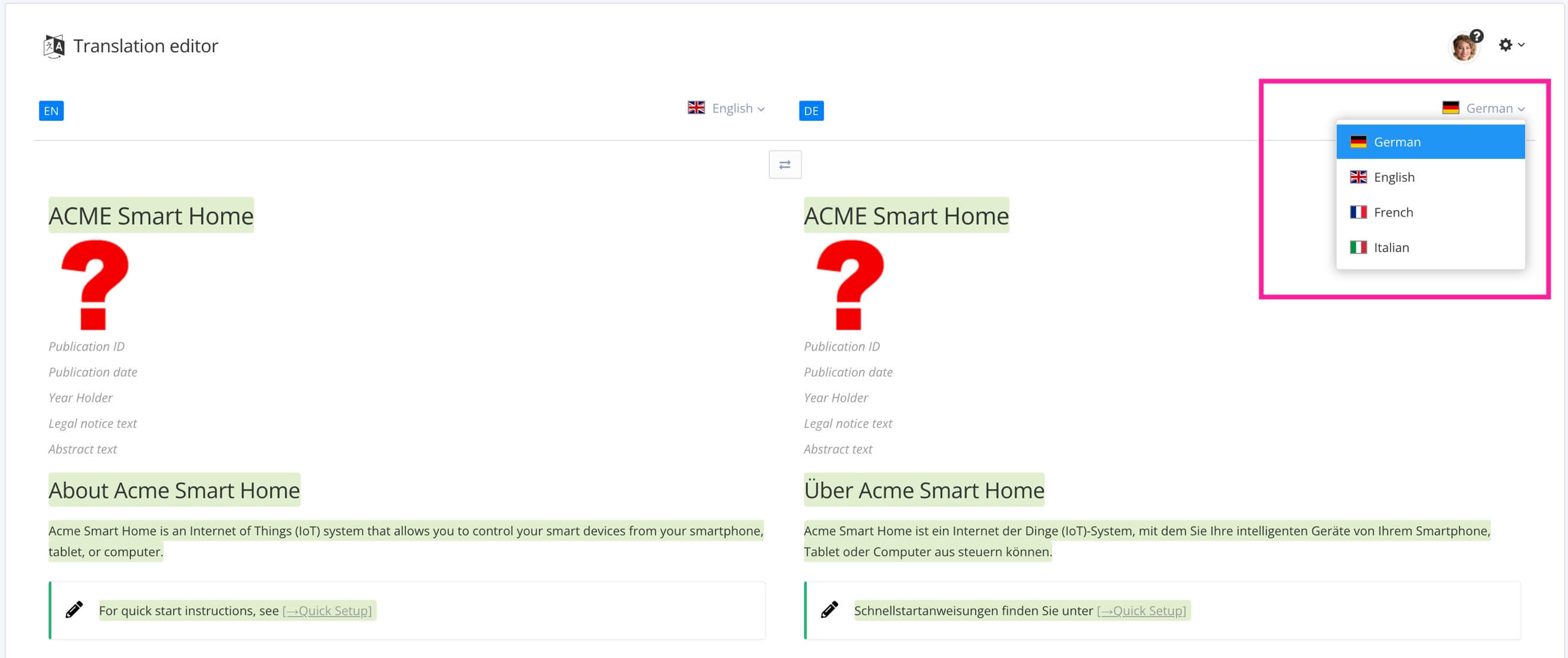This screenshot has width=1568, height=658.
Task: Click the Über Acme Smart Home heading
Action: click(923, 490)
